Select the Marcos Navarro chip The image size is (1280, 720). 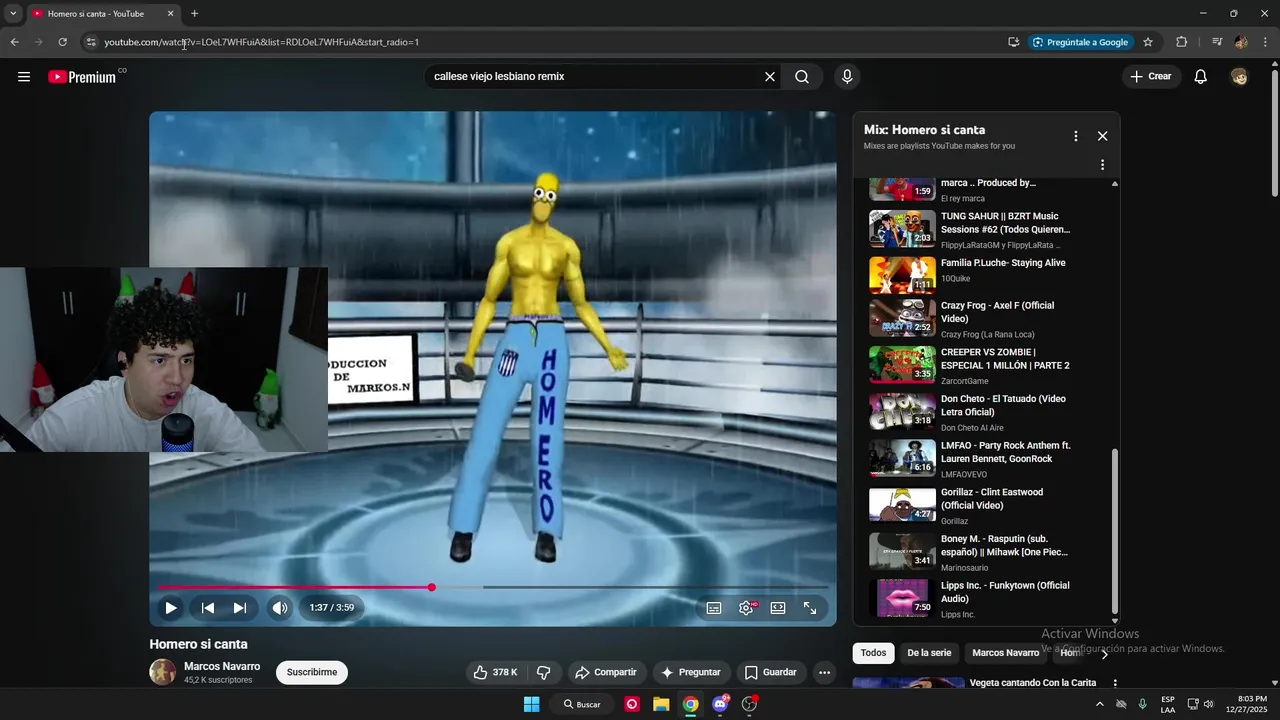[1005, 653]
